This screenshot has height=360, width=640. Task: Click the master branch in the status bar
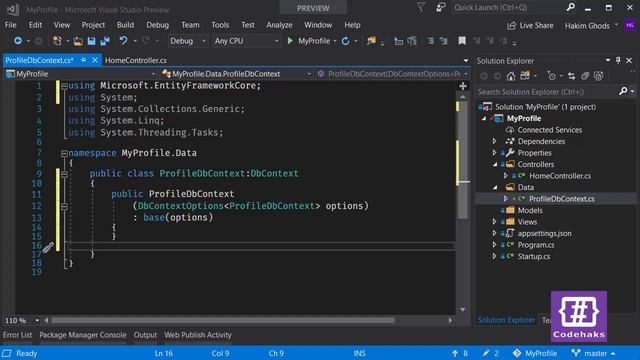[593, 353]
